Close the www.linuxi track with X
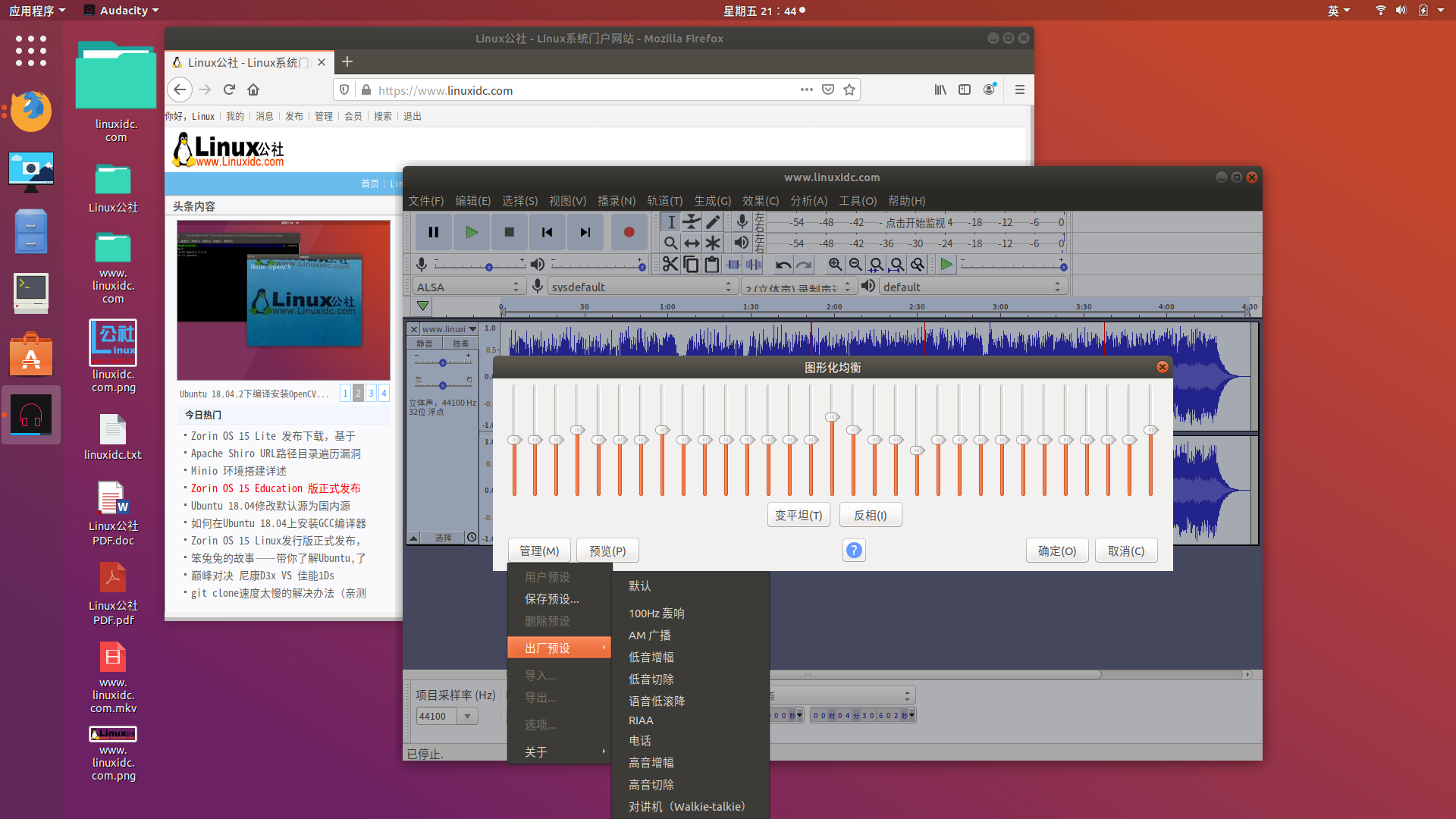 [x=414, y=329]
